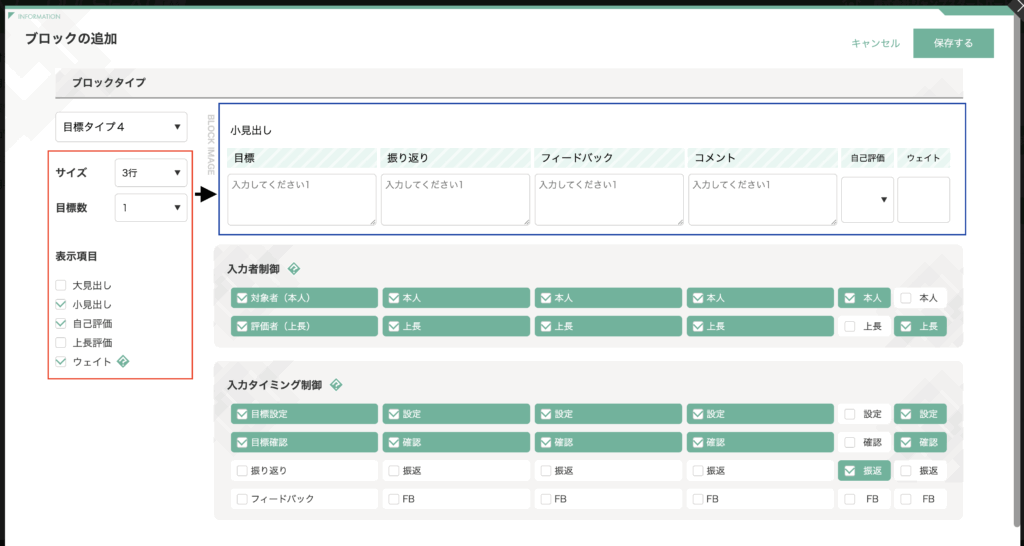Open the 目標タイプ4 block type dropdown
Screen dimensions: 1024x546
tap(121, 127)
